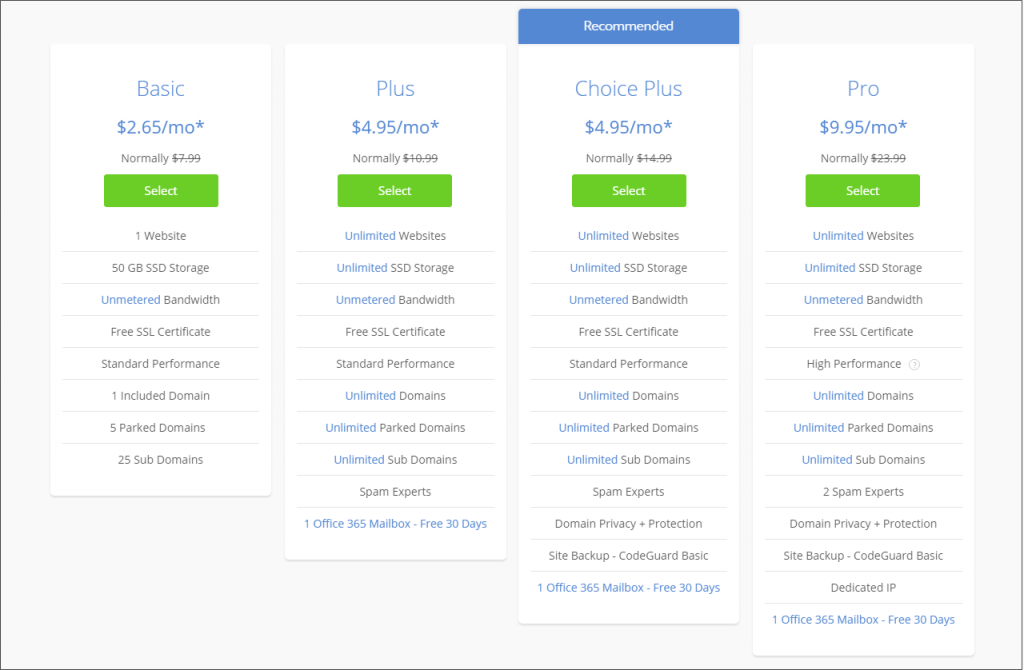The height and width of the screenshot is (670, 1024).
Task: Open Unlimited Websites details under Plus
Action: coord(368,235)
